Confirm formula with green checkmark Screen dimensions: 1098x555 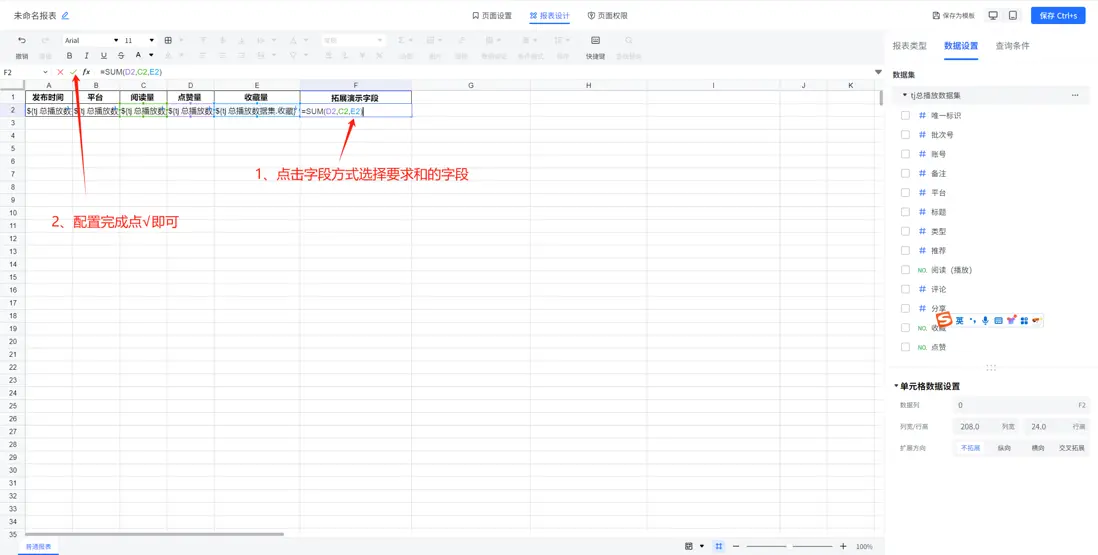73,72
